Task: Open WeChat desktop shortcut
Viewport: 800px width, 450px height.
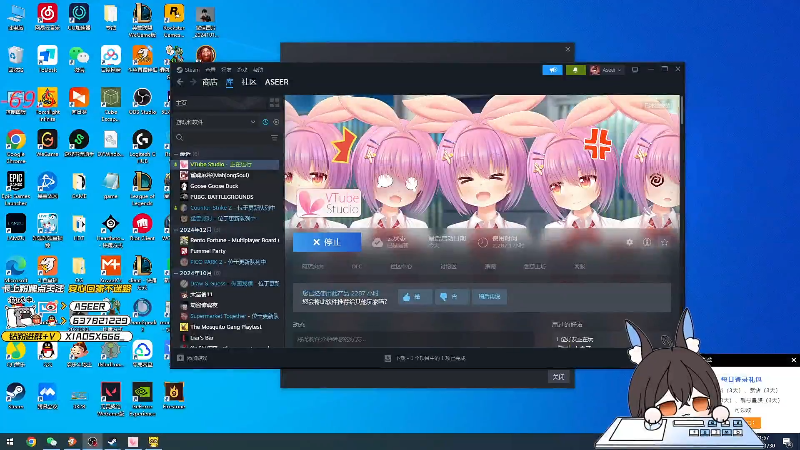Action: pos(79,59)
